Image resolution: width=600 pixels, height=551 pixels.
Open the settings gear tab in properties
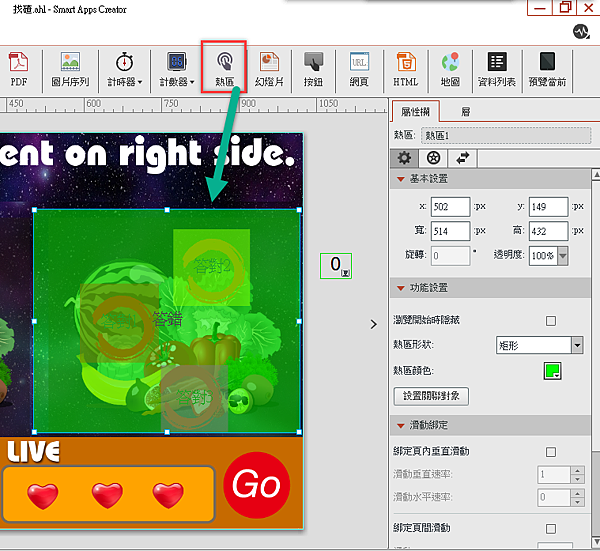(404, 158)
